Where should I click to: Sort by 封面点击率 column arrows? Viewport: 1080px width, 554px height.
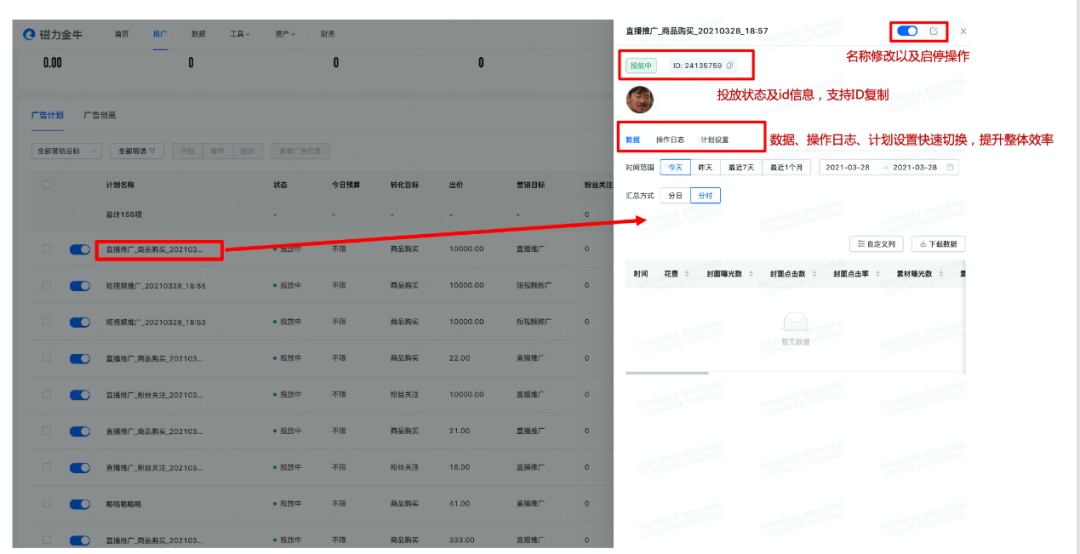[x=878, y=274]
